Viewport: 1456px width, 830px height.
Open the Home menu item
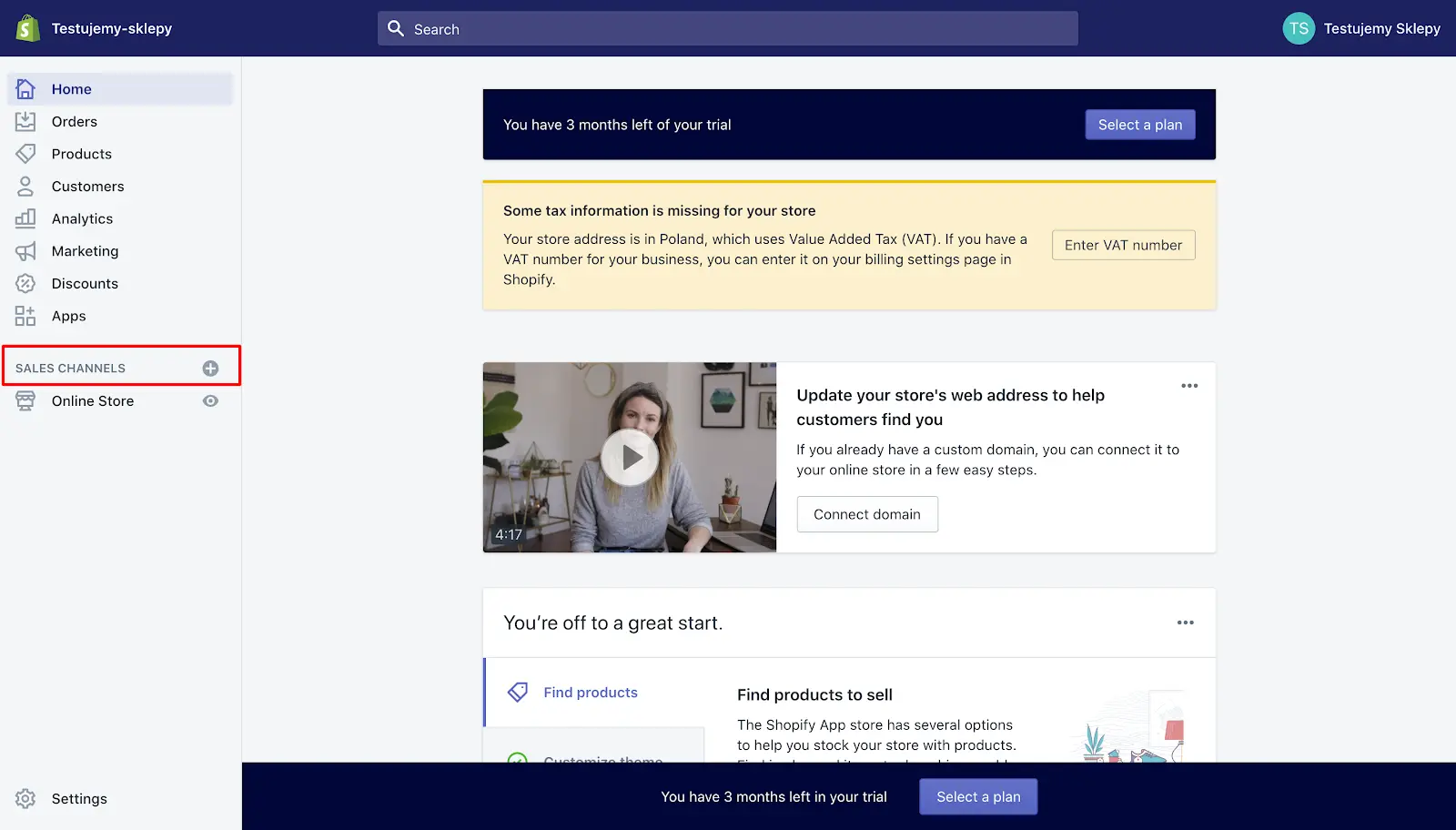coord(120,89)
